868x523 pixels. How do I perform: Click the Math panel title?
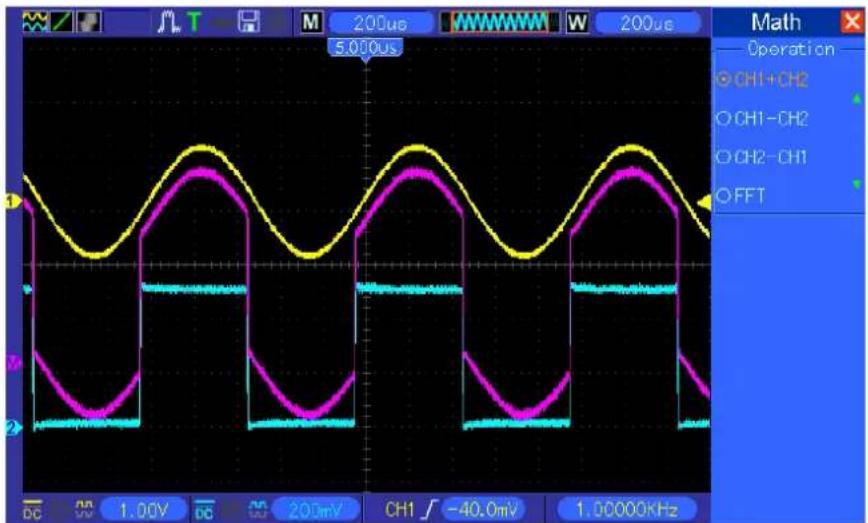click(776, 23)
